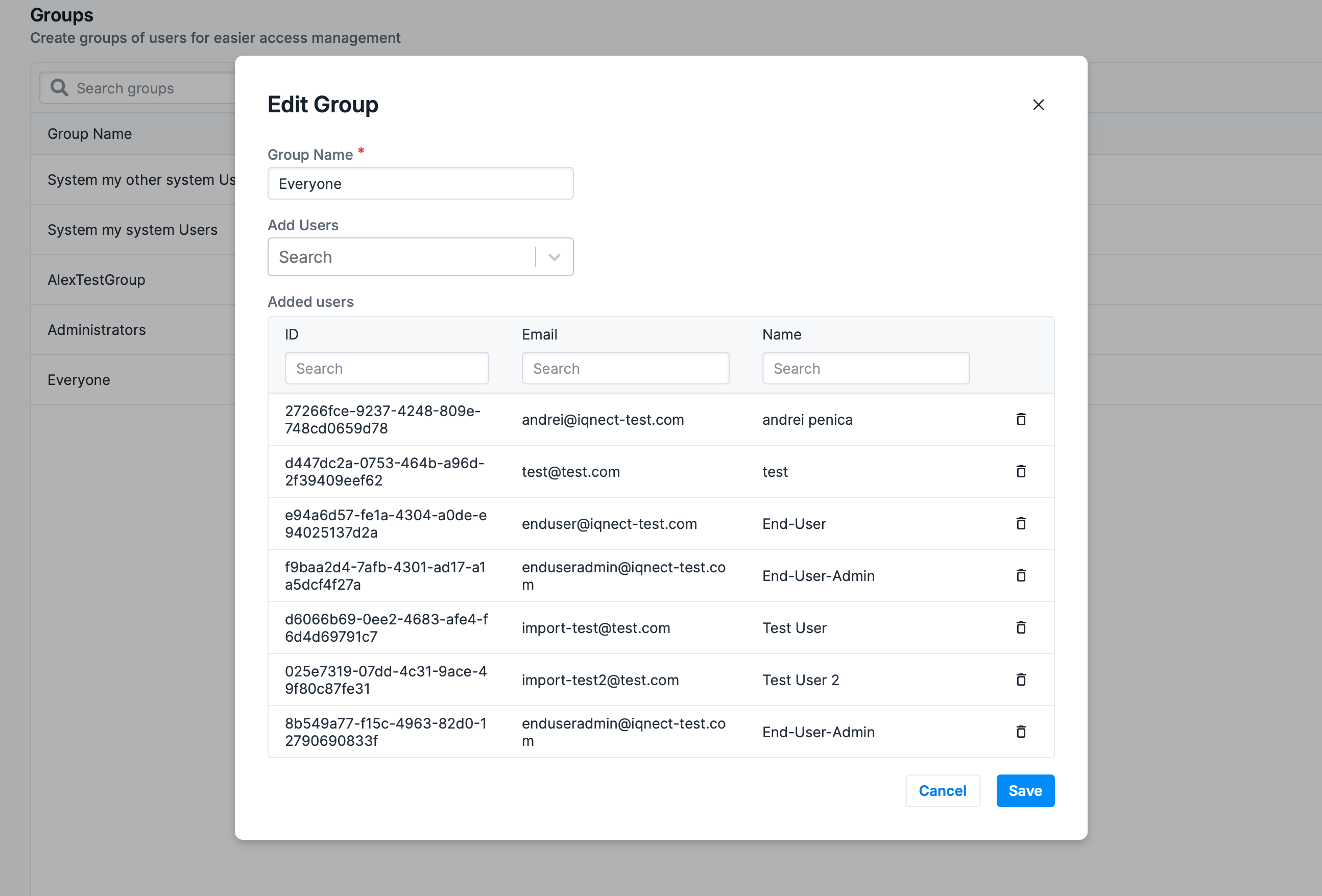The image size is (1322, 896).
Task: Click the magnifier icon in Search groups
Action: coord(59,88)
